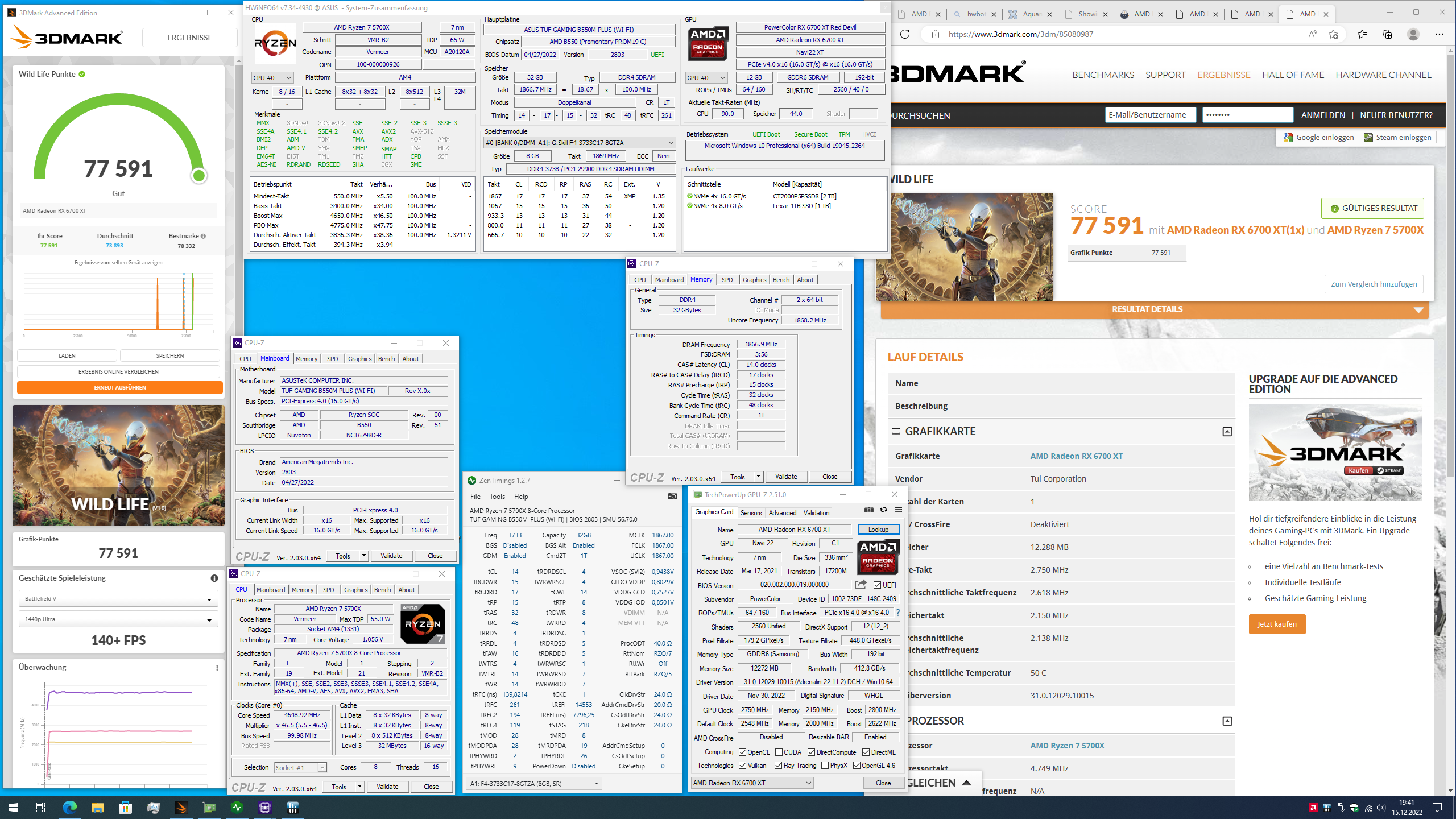Image resolution: width=1456 pixels, height=819 pixels.
Task: Open the Advanced tab in GPU-Z
Action: pos(783,512)
